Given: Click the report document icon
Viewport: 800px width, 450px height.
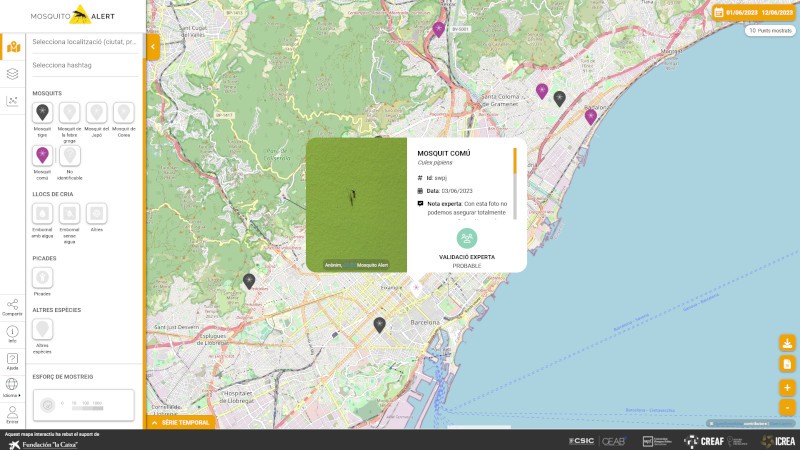Looking at the screenshot, I should (787, 364).
